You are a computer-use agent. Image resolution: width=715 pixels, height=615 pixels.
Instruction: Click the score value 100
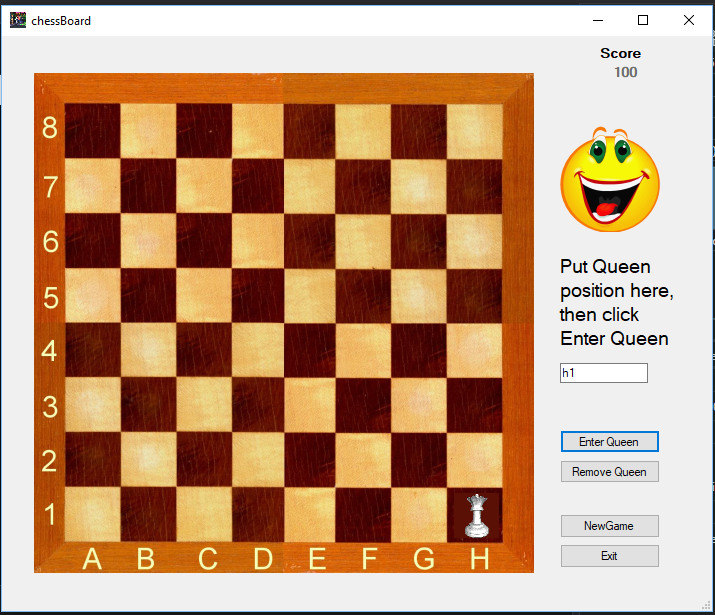point(626,72)
